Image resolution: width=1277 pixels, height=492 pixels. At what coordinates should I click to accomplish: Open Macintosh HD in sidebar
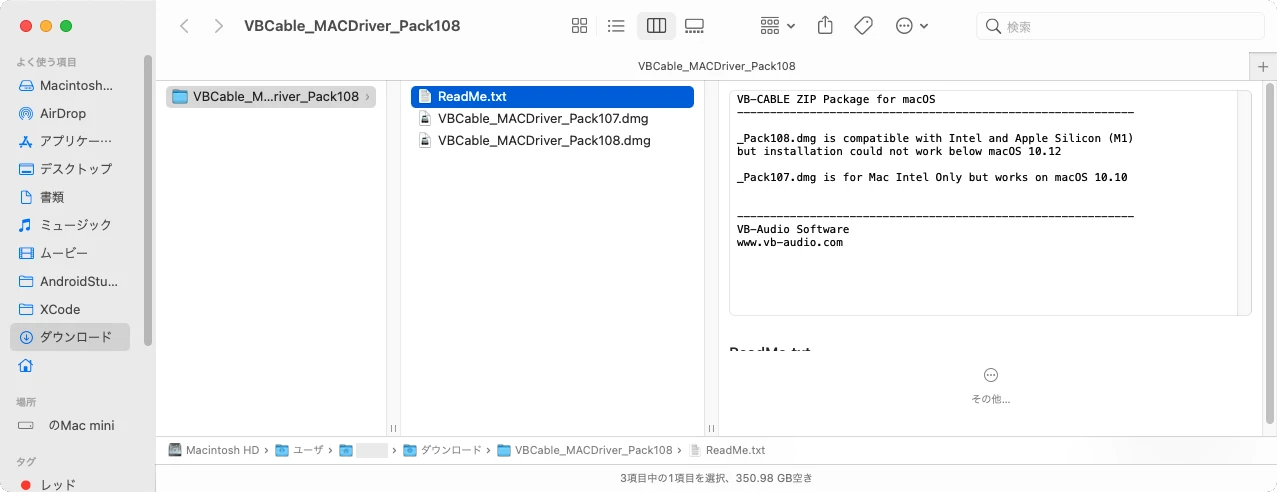tap(70, 86)
